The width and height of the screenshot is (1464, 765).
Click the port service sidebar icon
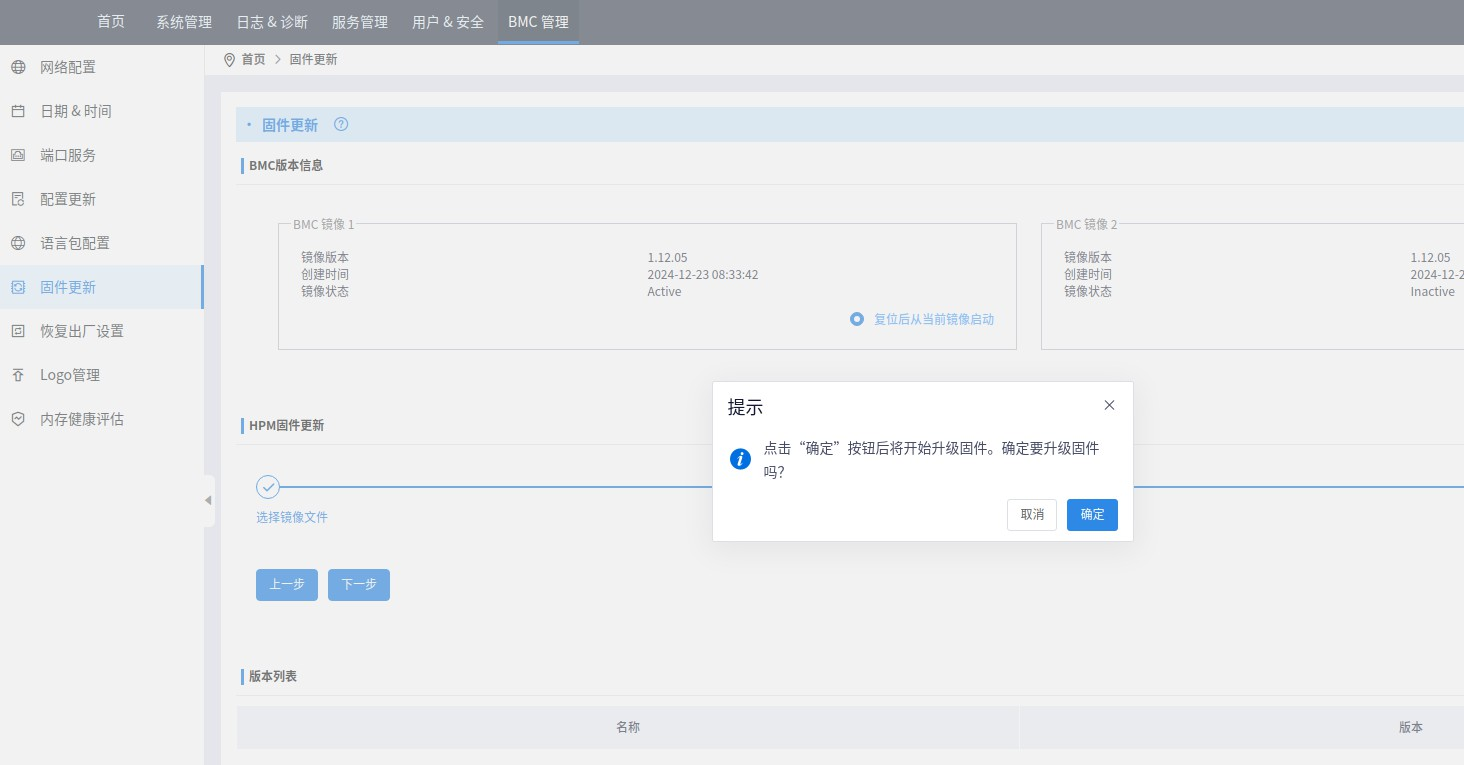point(18,155)
